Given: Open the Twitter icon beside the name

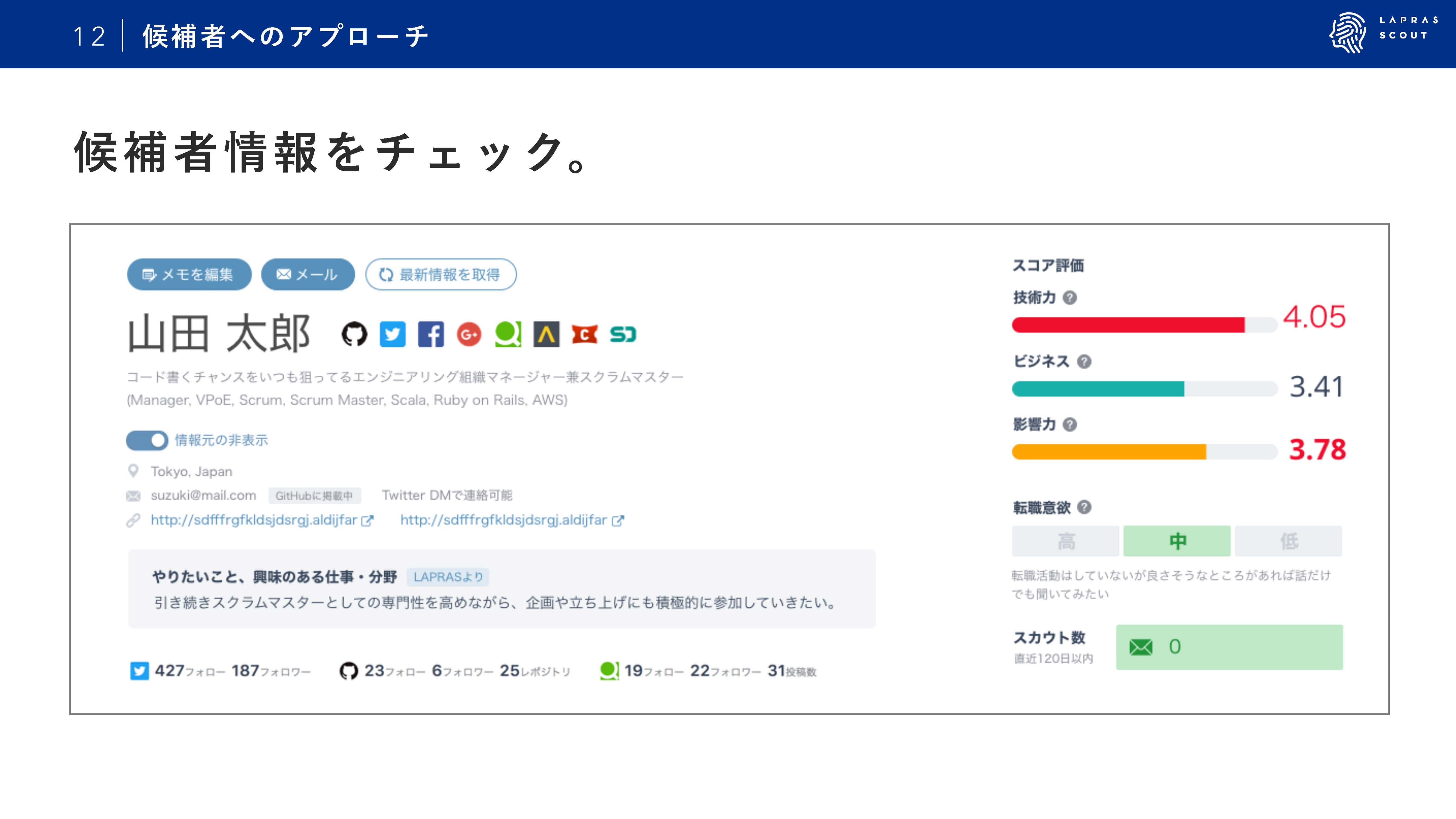Looking at the screenshot, I should [x=392, y=335].
